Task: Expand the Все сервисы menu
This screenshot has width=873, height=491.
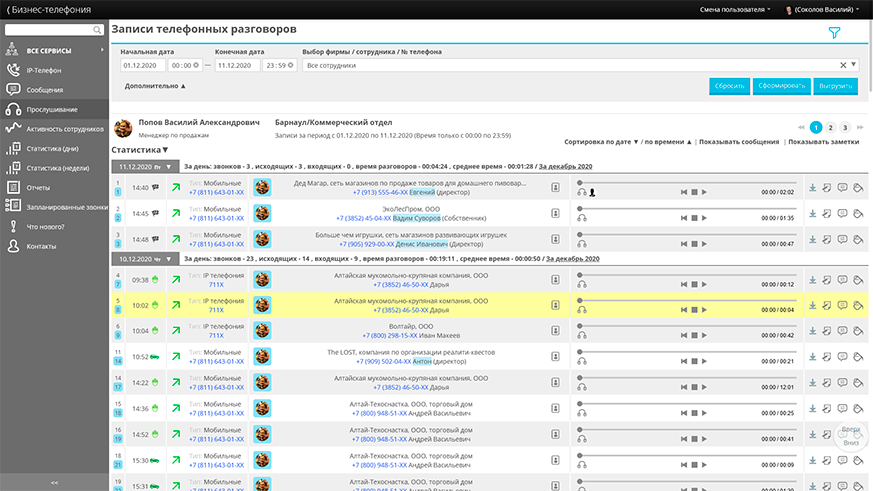Action: pos(55,51)
